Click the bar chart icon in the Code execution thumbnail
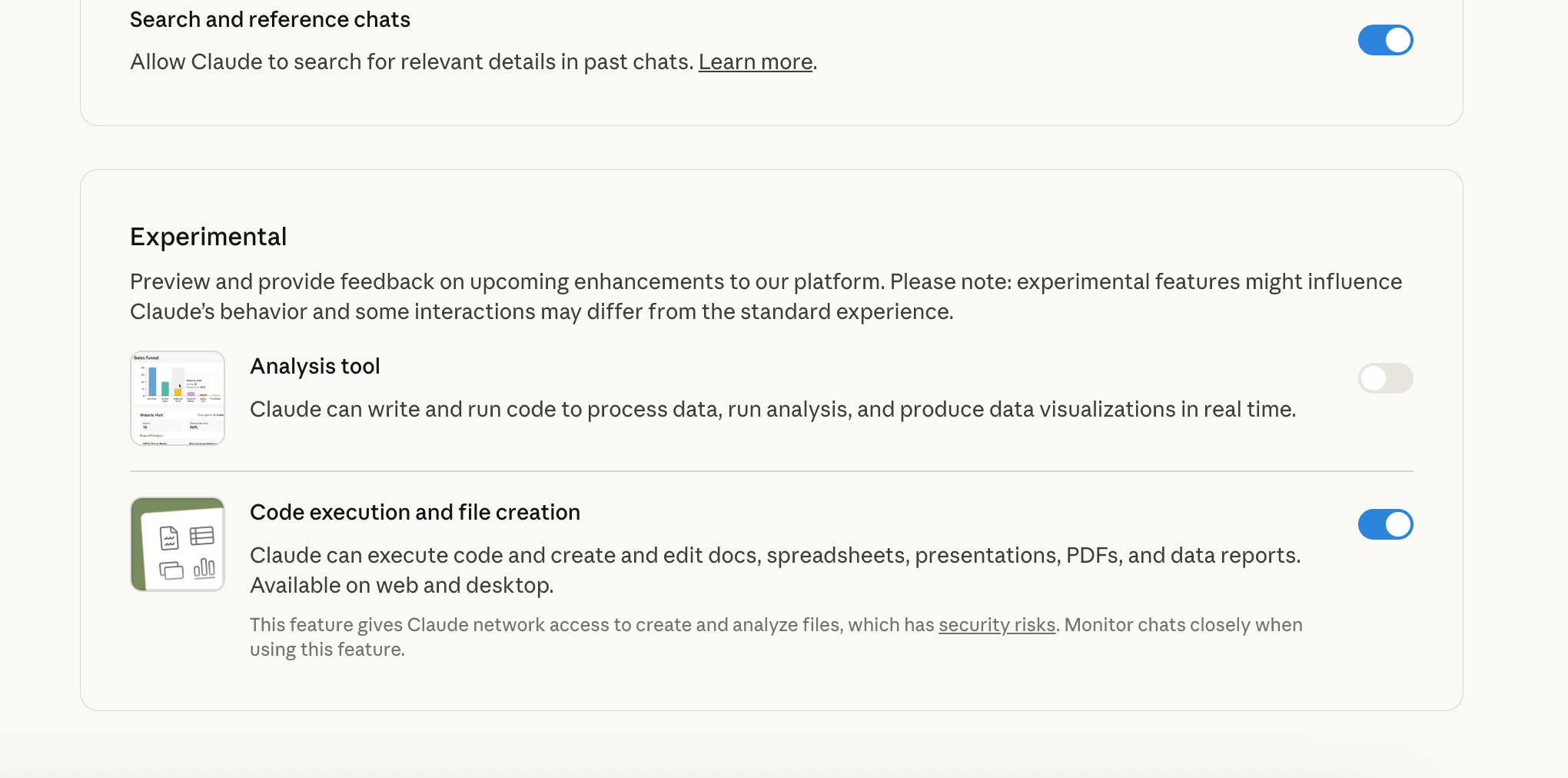The image size is (1568, 778). pos(204,568)
